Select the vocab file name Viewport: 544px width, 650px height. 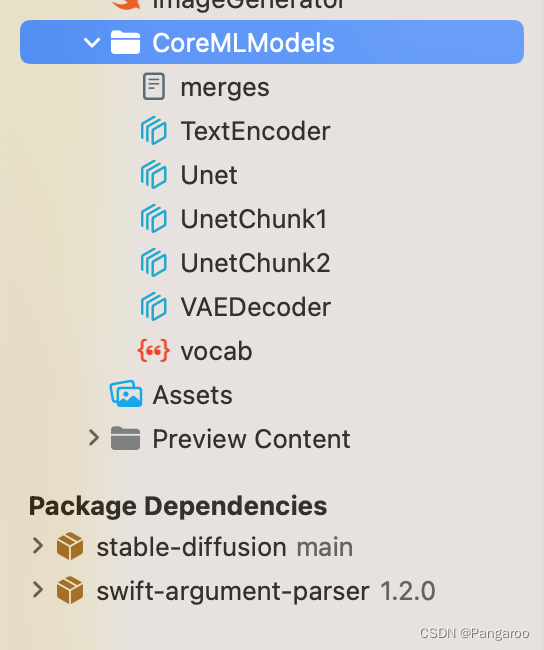(x=216, y=352)
